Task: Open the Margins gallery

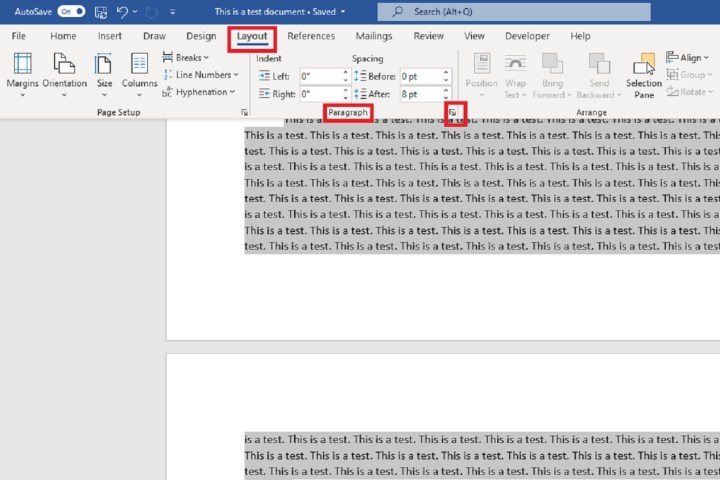Action: point(22,71)
